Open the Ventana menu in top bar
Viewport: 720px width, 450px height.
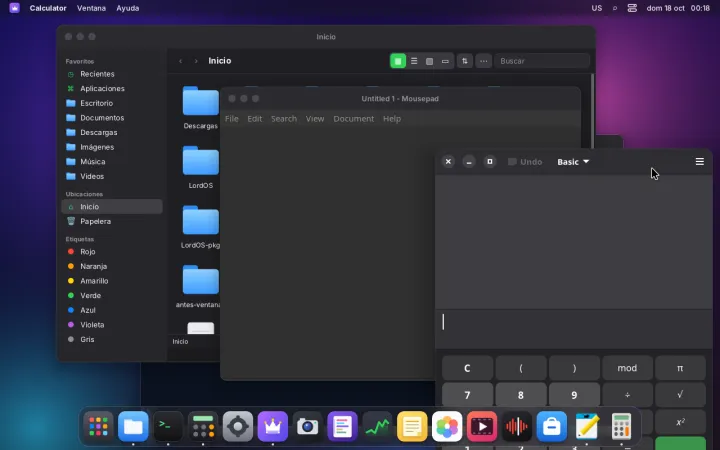click(91, 8)
